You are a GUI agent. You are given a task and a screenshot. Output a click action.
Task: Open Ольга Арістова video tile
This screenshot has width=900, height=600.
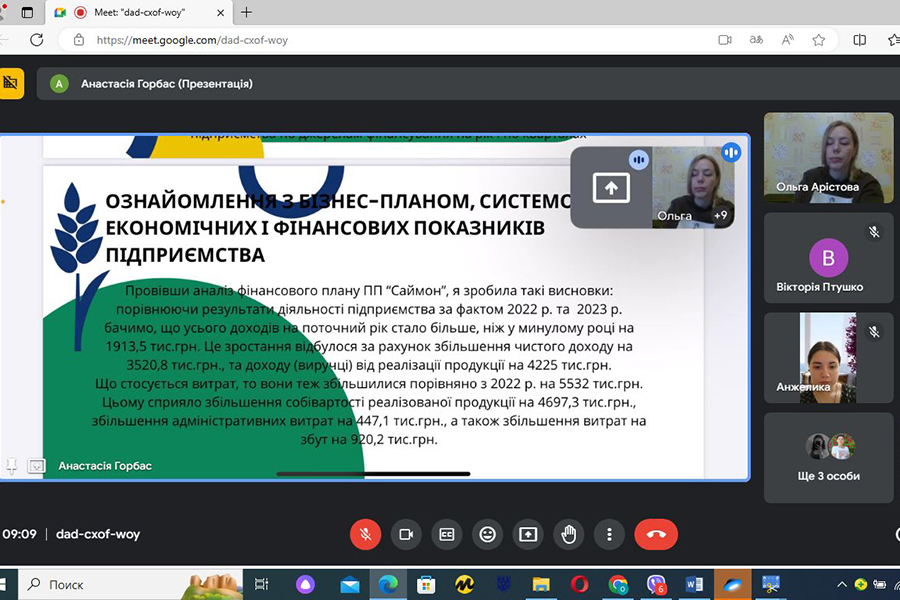pyautogui.click(x=828, y=157)
